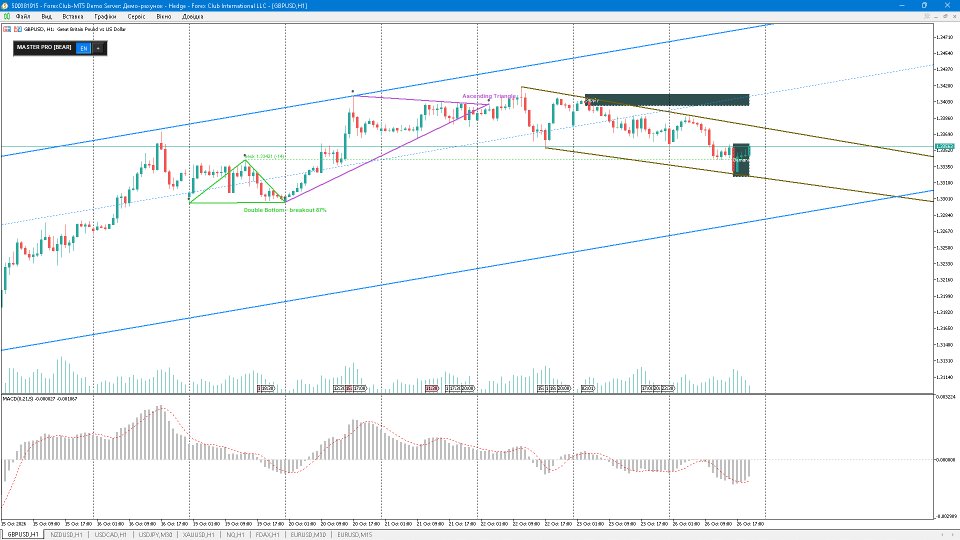Restore the inner chart window

pyautogui.click(x=945, y=17)
